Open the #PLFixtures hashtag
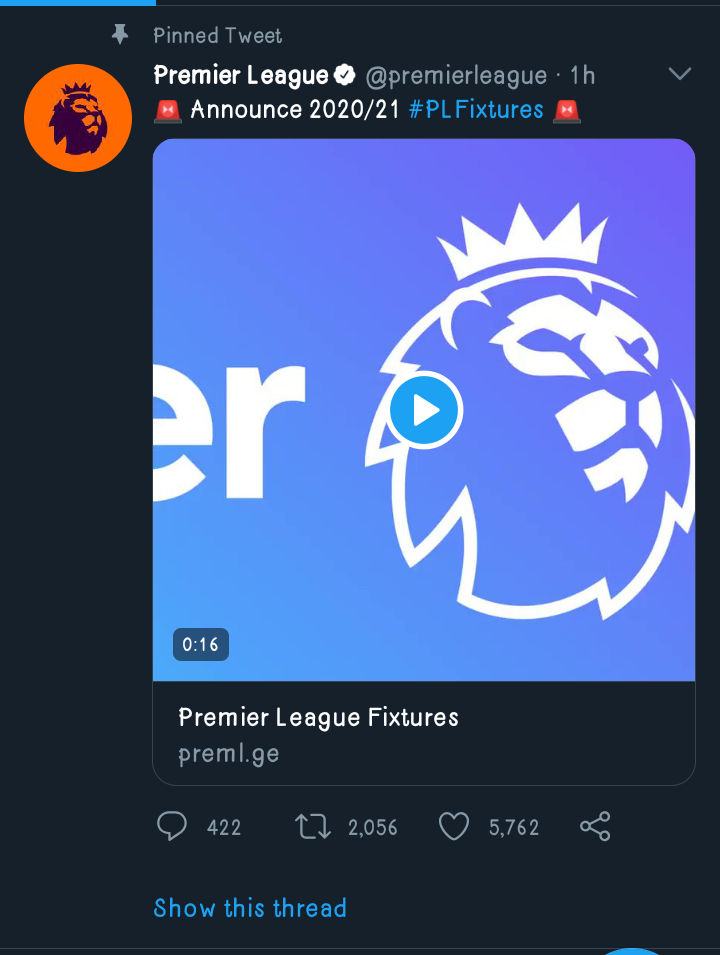Viewport: 720px width, 955px height. point(476,109)
